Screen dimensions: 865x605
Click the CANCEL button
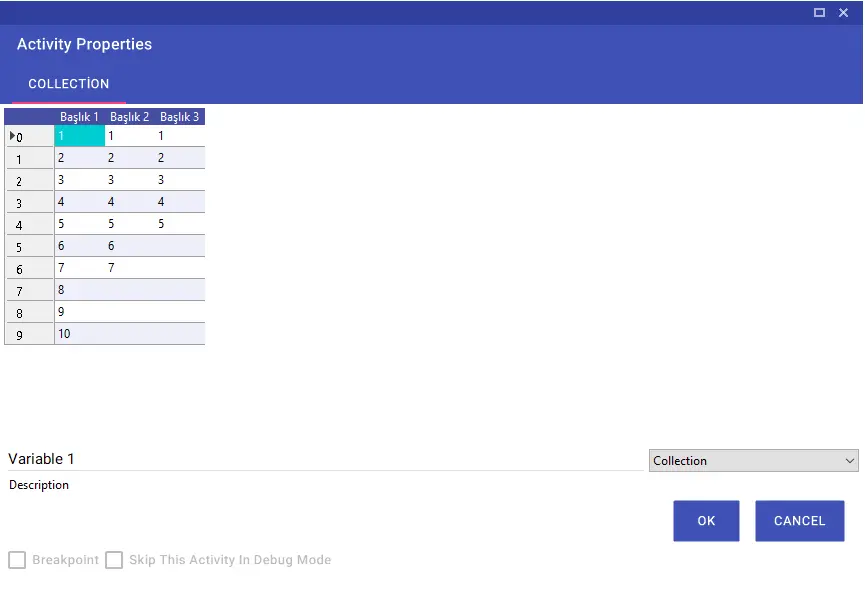pos(800,521)
